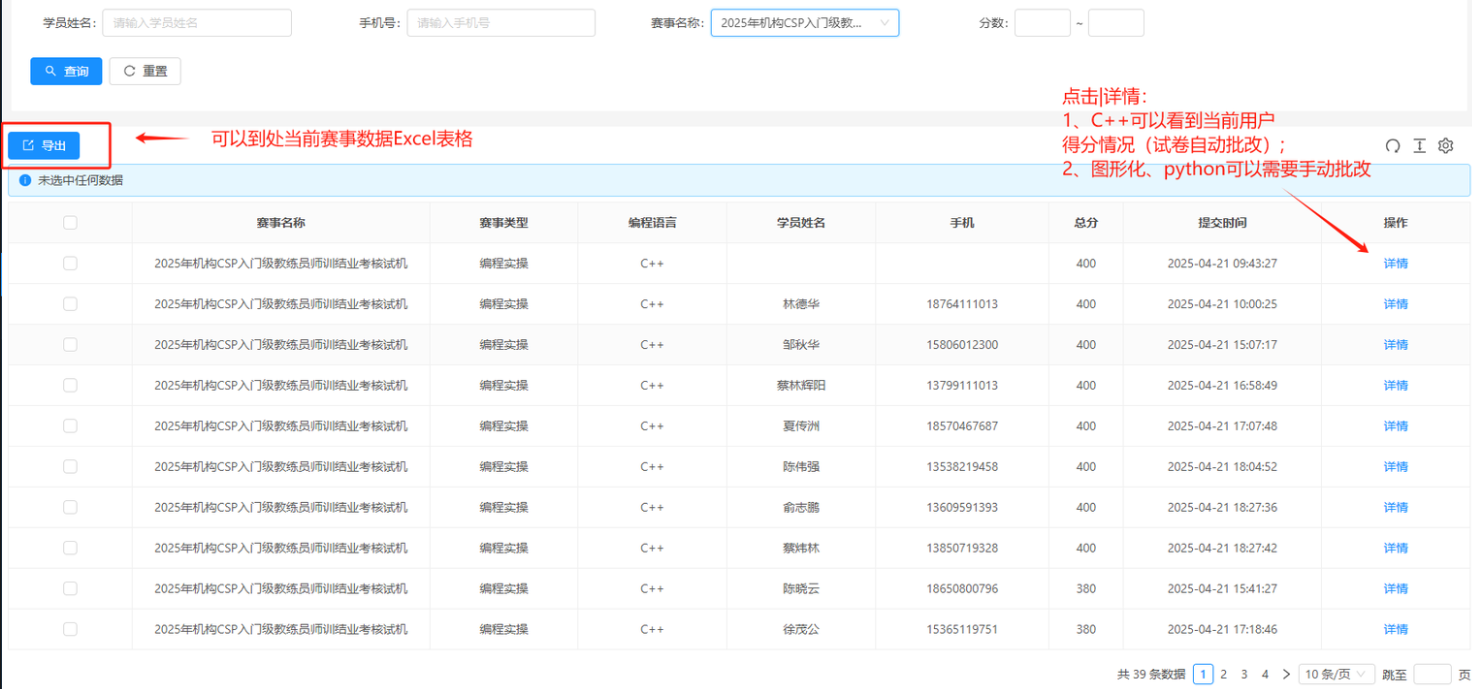Click the 学员姓名 input field

click(196, 23)
